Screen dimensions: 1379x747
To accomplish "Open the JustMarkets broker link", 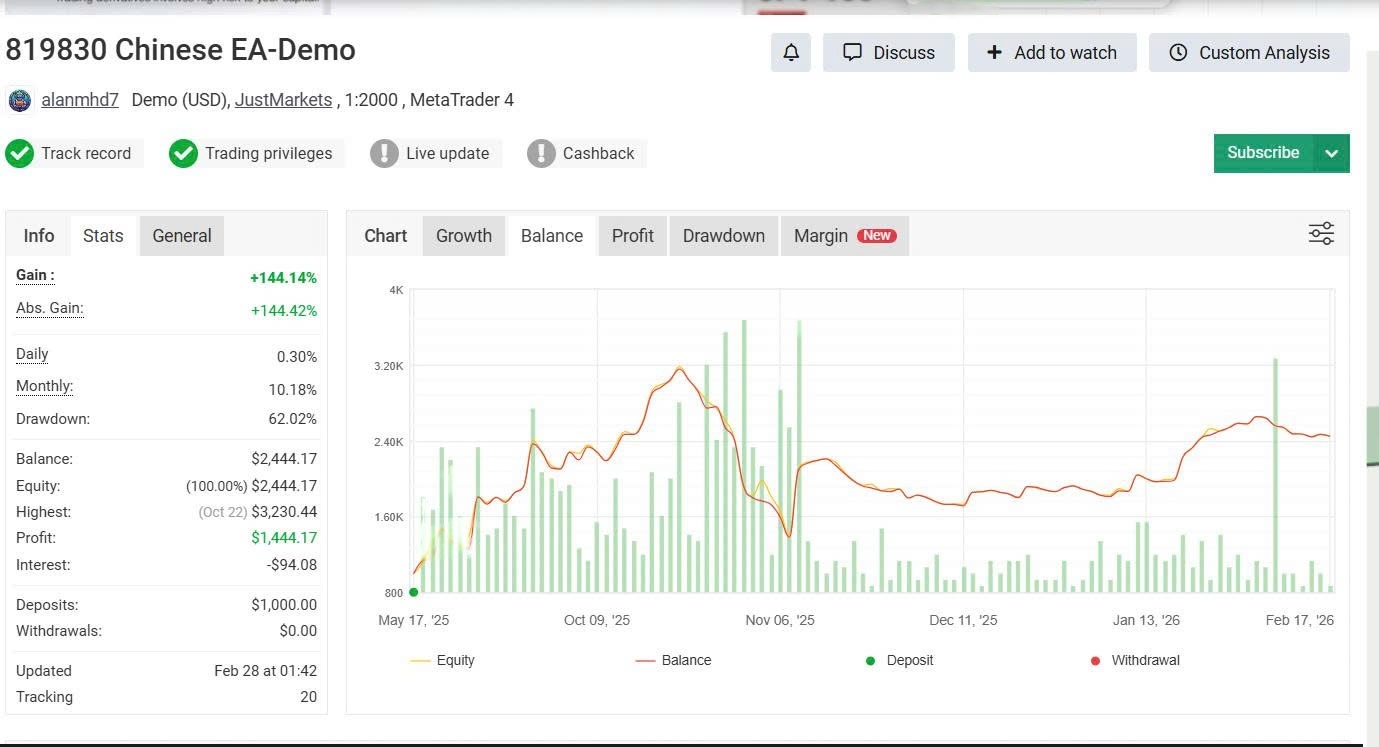I will tap(283, 100).
